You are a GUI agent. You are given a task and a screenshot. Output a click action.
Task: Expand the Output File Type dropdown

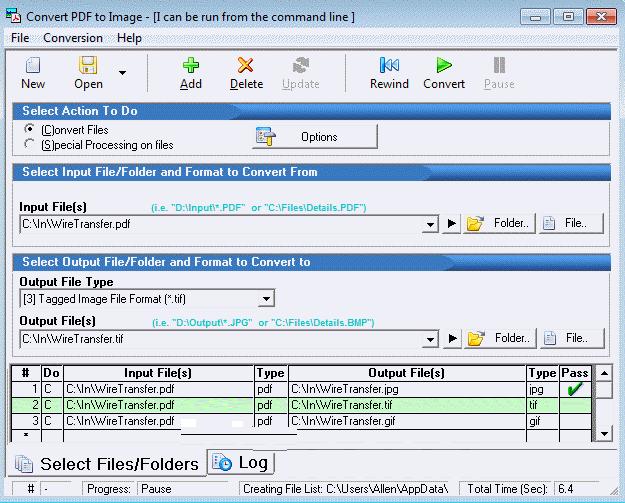pyautogui.click(x=266, y=299)
